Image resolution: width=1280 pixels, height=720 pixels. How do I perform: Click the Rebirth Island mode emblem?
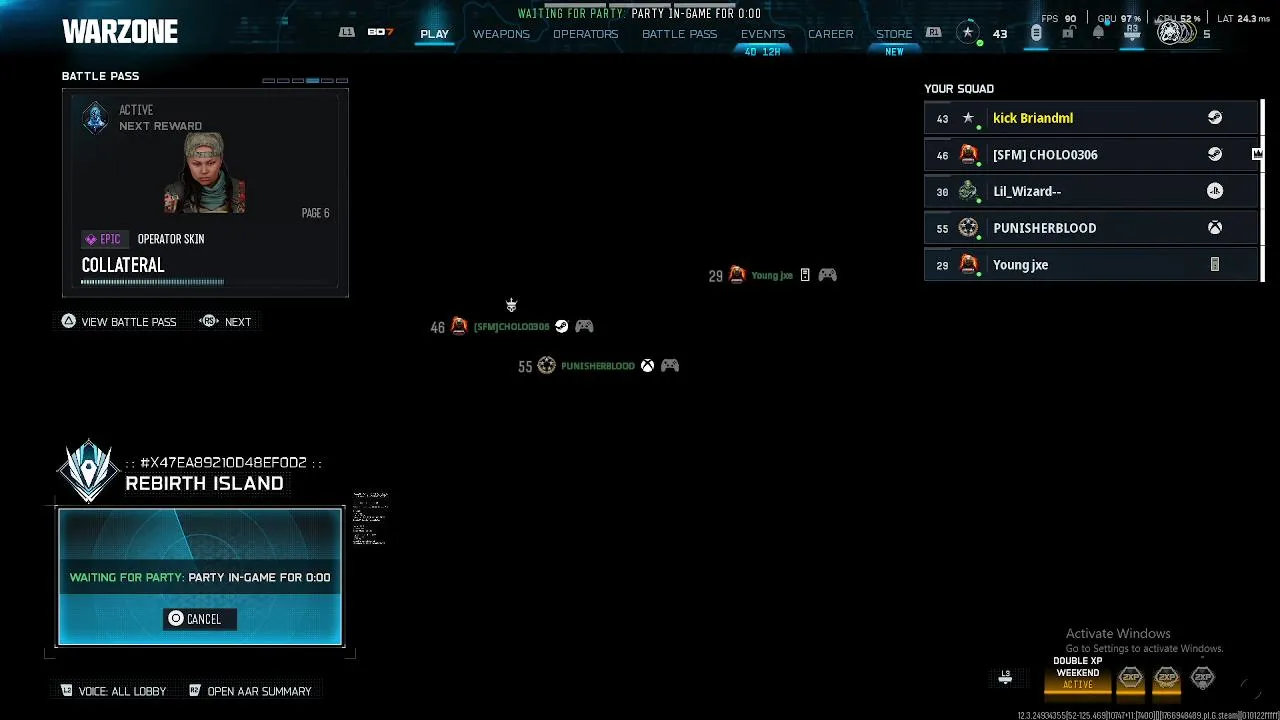(89, 470)
